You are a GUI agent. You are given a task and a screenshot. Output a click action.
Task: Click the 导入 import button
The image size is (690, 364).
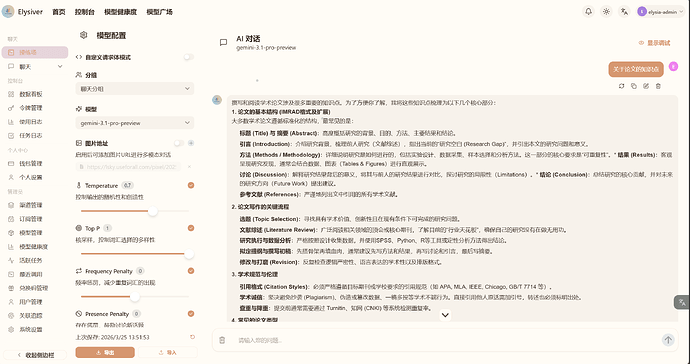click(168, 353)
